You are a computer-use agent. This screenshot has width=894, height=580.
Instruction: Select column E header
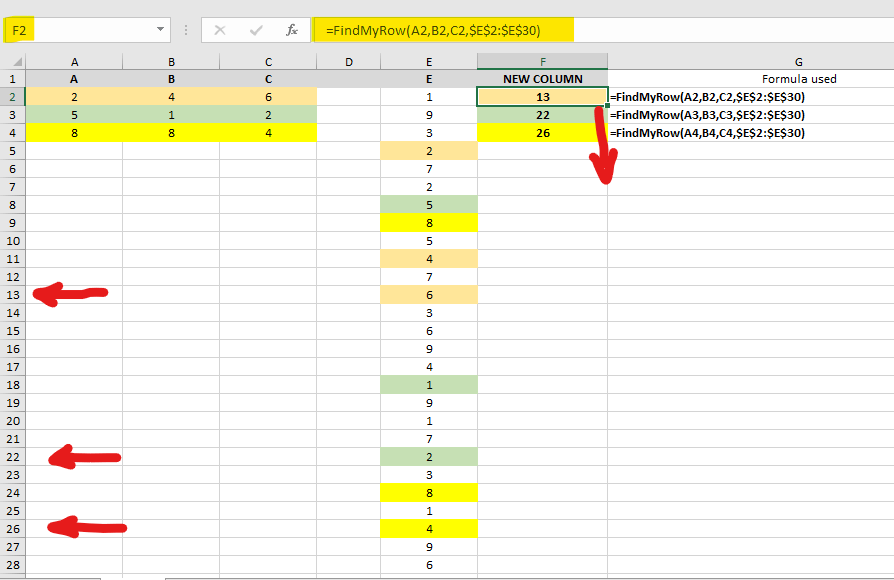coord(429,62)
